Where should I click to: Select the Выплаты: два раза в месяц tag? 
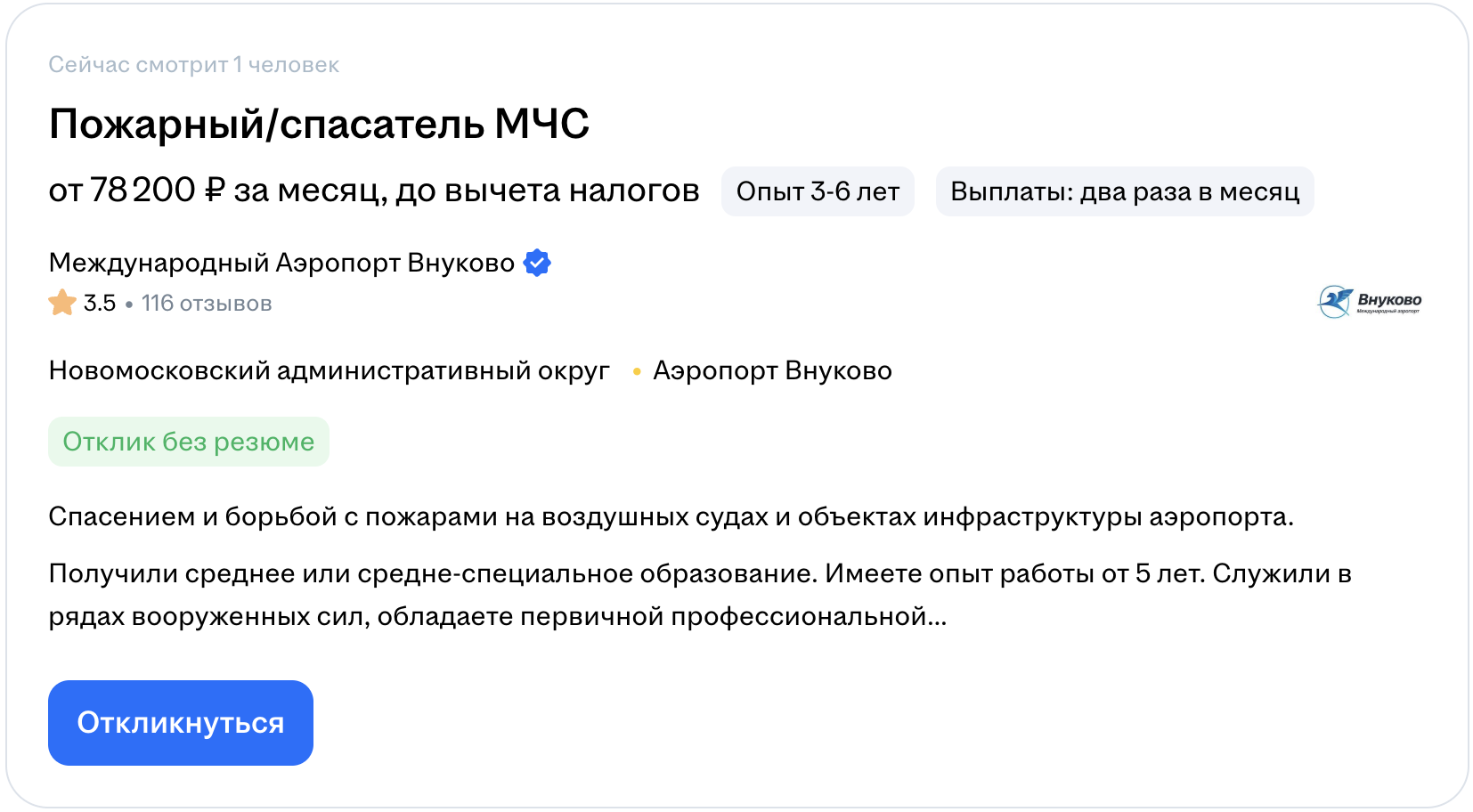point(1124,191)
